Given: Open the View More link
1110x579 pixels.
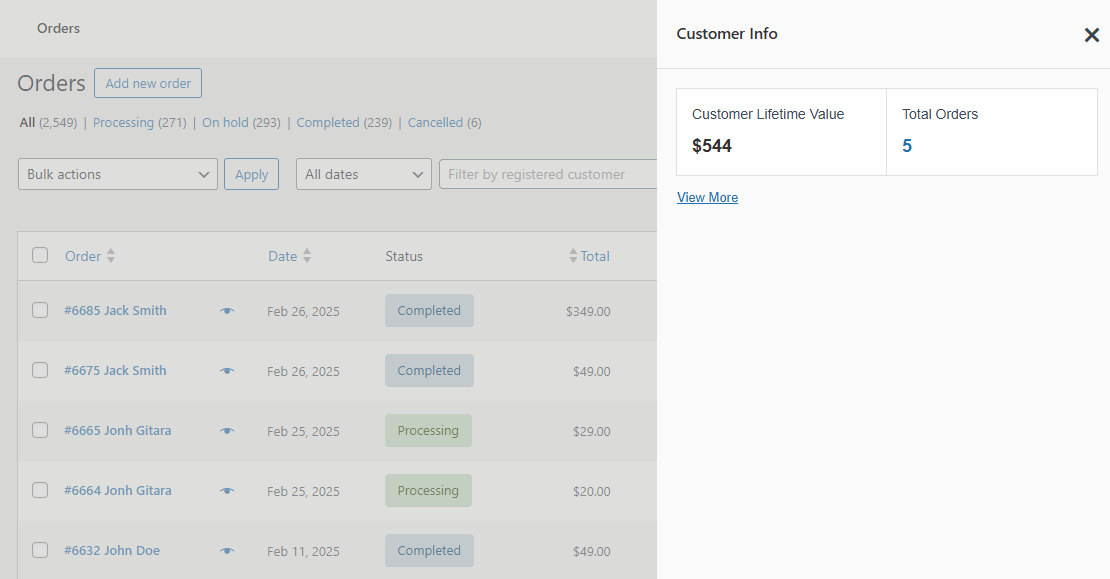Looking at the screenshot, I should (x=707, y=197).
